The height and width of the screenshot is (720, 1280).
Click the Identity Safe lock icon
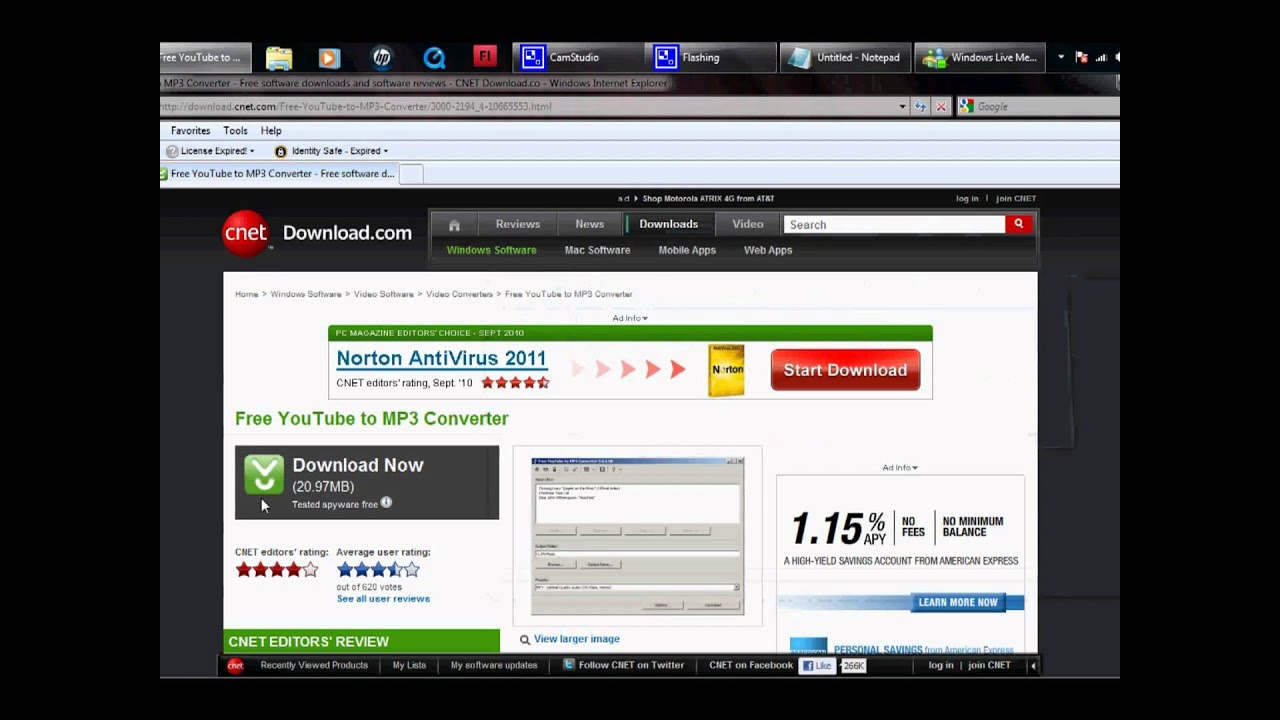coord(281,151)
